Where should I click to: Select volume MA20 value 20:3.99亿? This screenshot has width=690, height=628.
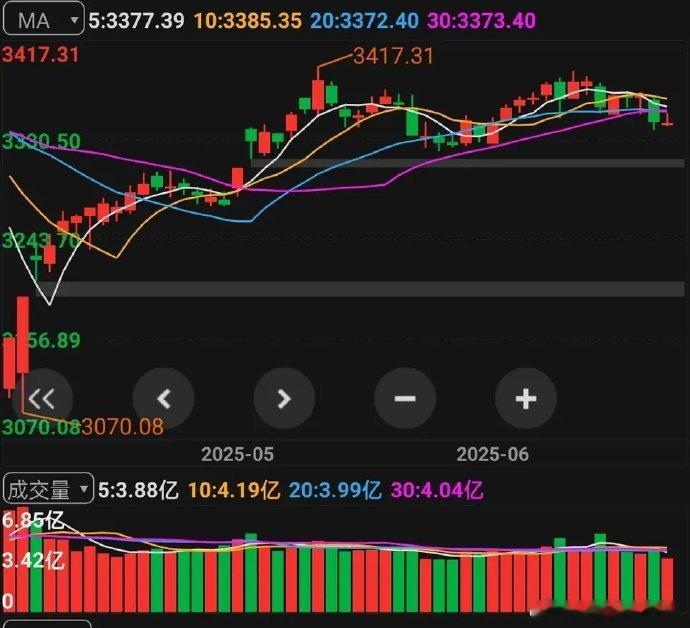tap(335, 490)
